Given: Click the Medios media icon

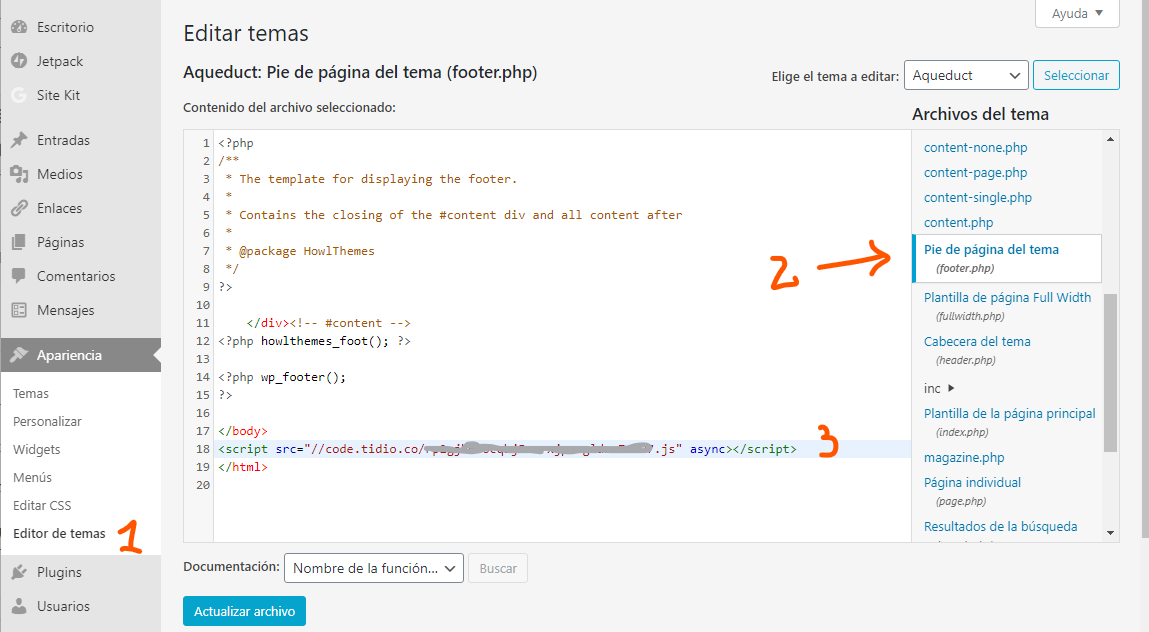Looking at the screenshot, I should click(19, 174).
